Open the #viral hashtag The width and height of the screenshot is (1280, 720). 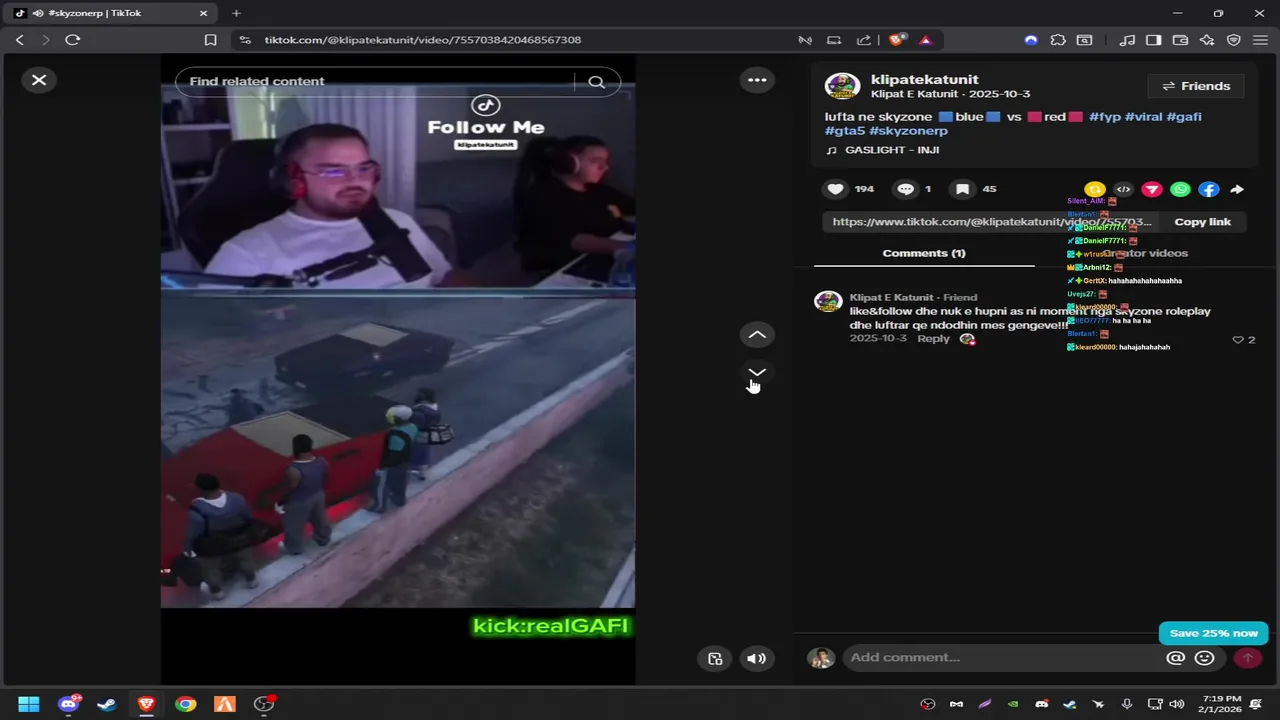coord(1144,117)
